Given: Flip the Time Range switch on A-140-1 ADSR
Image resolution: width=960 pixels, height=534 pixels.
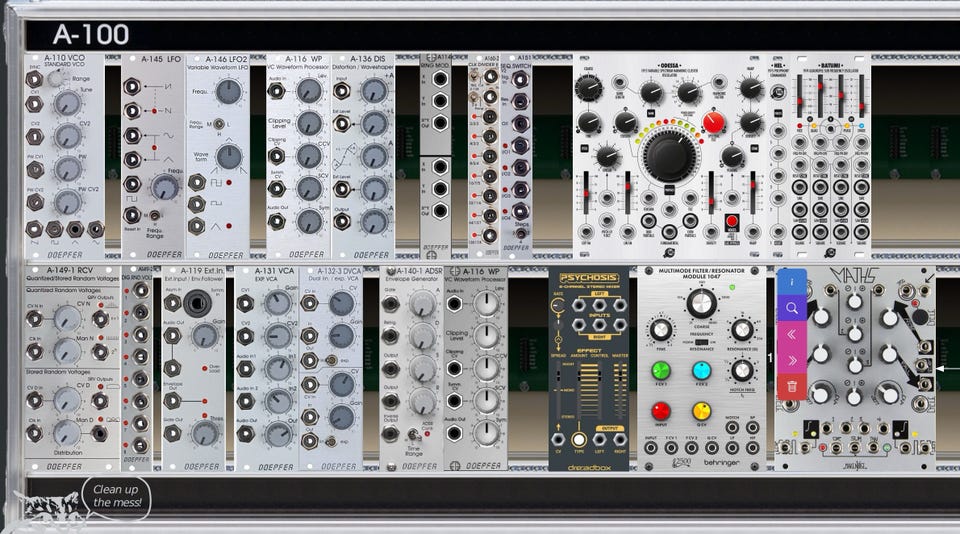Looking at the screenshot, I should coord(414,434).
